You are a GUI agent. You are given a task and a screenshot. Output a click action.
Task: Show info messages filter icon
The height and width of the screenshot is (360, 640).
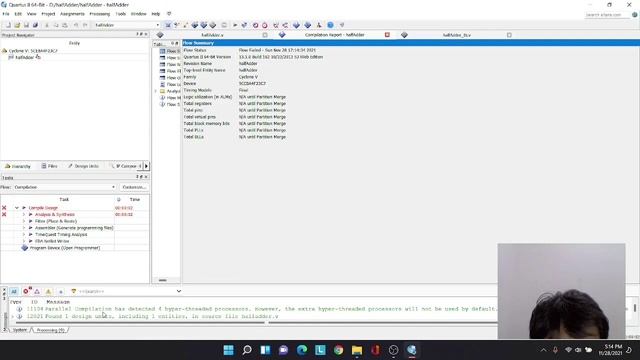60,291
